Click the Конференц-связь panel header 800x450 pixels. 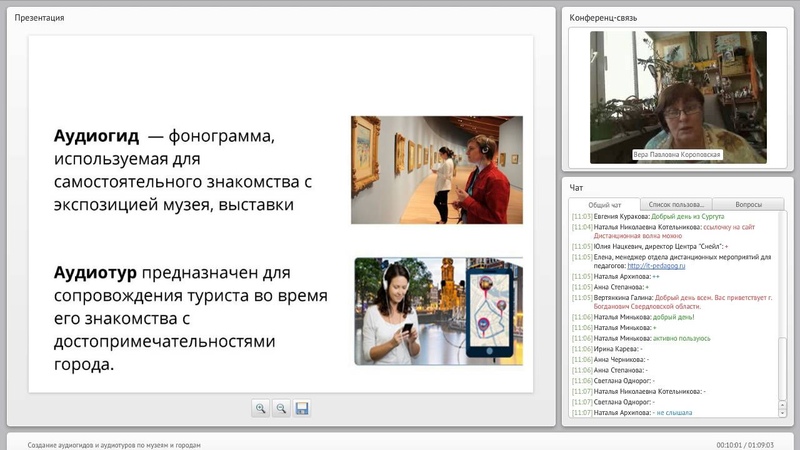pyautogui.click(x=603, y=17)
